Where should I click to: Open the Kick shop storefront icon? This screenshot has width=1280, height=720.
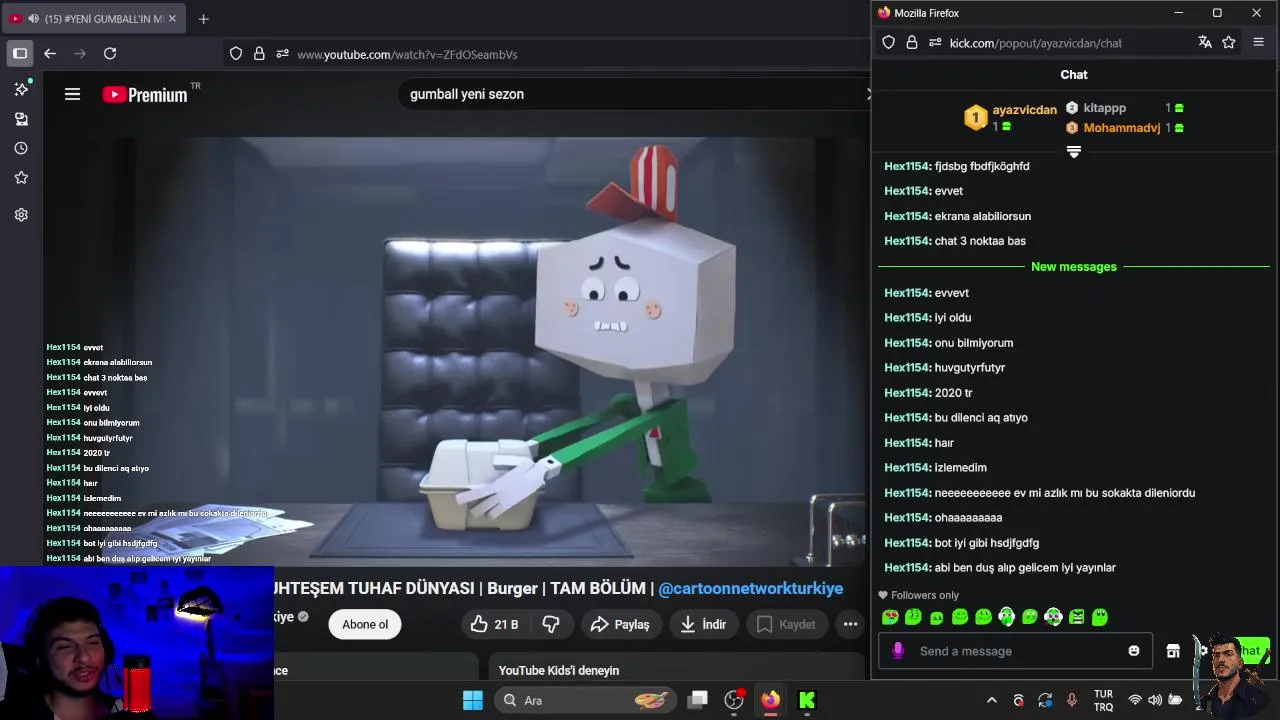coord(1173,651)
